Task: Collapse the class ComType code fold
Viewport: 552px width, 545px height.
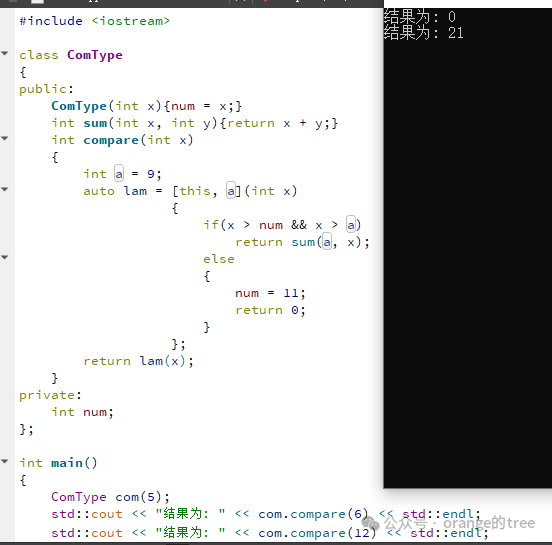Action: tap(5, 54)
